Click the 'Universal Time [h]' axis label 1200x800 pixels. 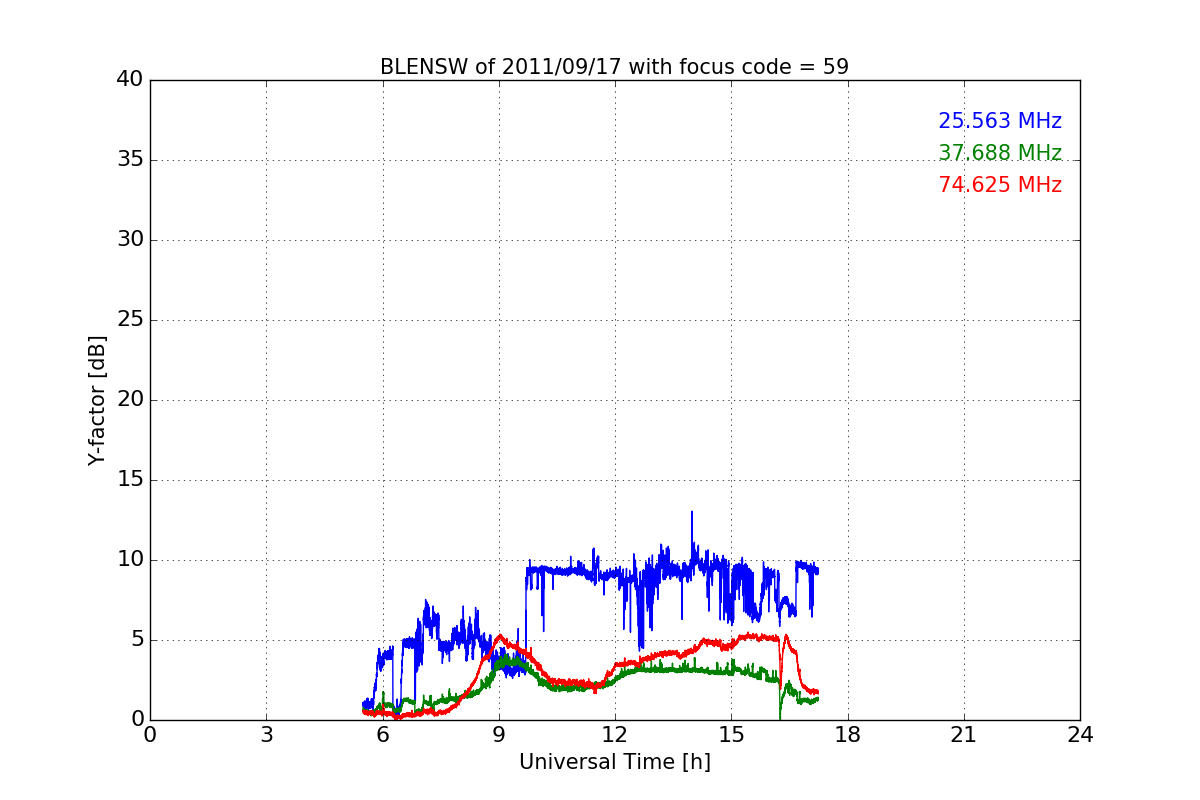pos(615,762)
